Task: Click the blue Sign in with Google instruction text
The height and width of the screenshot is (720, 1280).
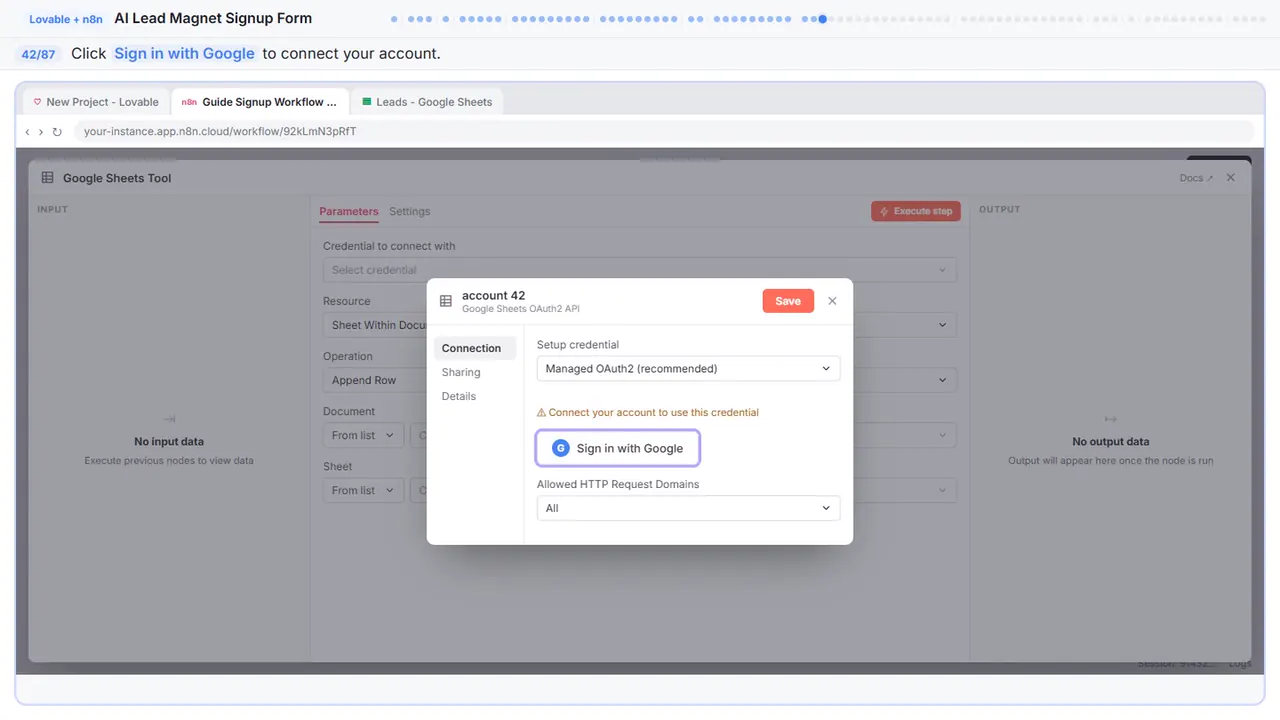Action: tap(184, 54)
